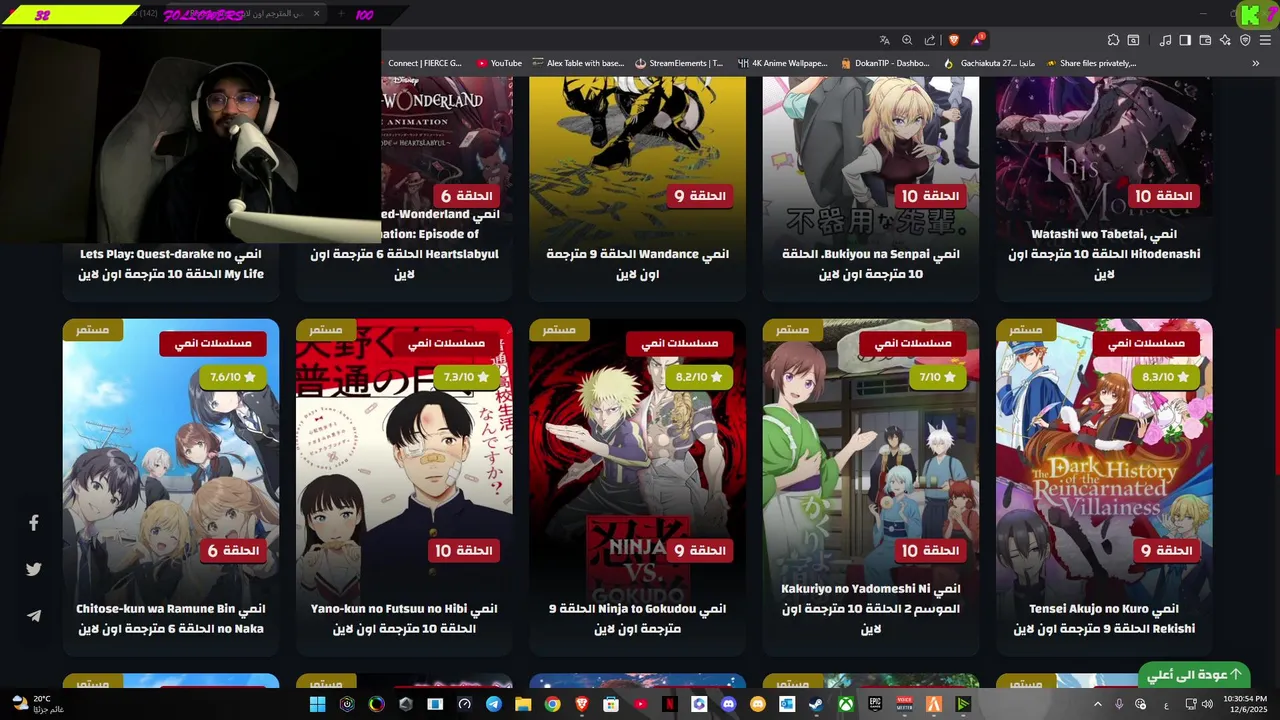Open the DokanTIP - Dashbo... bookmark
This screenshot has width=1280, height=720.
(884, 63)
